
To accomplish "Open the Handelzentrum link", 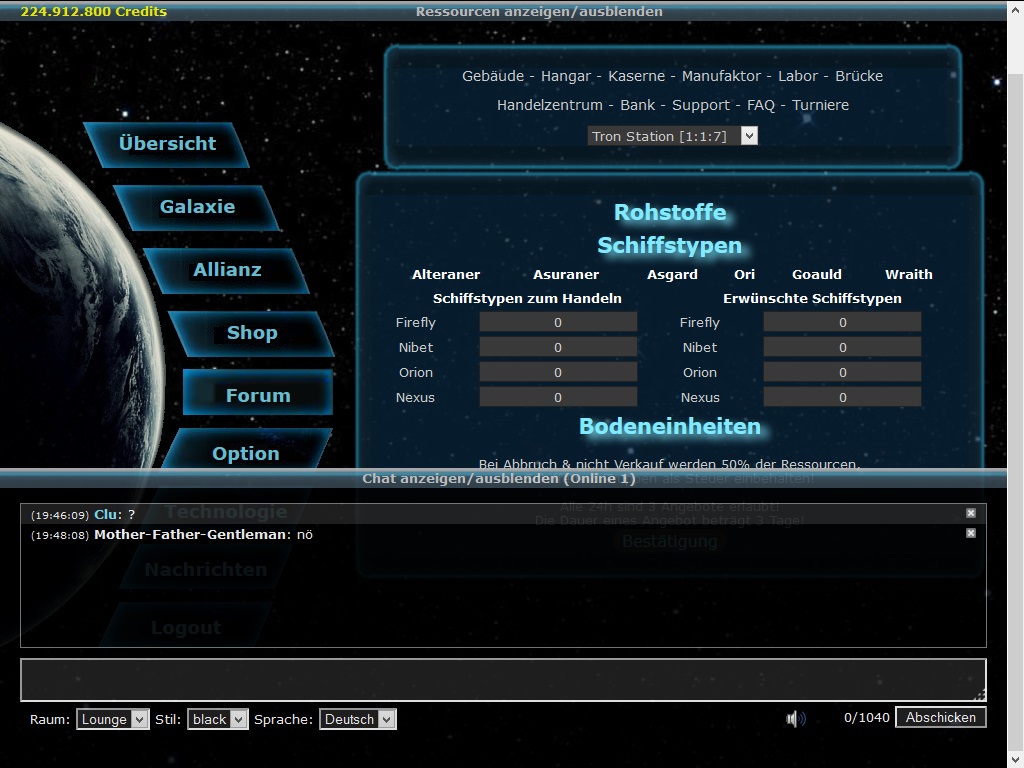I will 550,105.
